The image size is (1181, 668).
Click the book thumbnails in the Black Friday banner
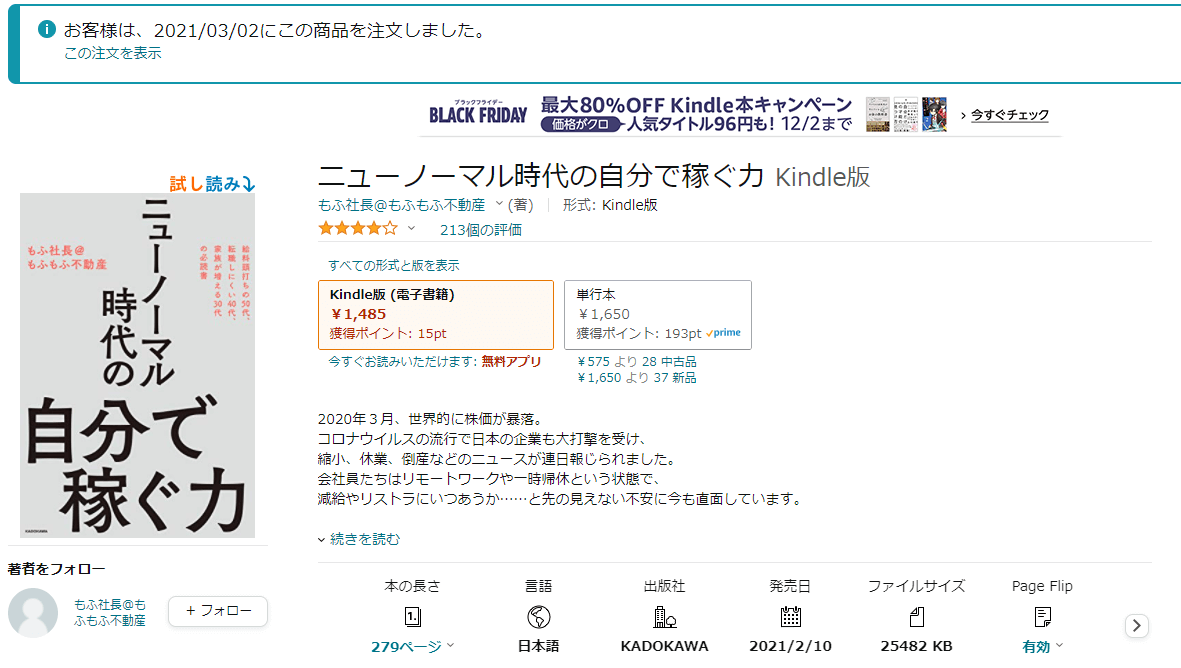[x=906, y=114]
